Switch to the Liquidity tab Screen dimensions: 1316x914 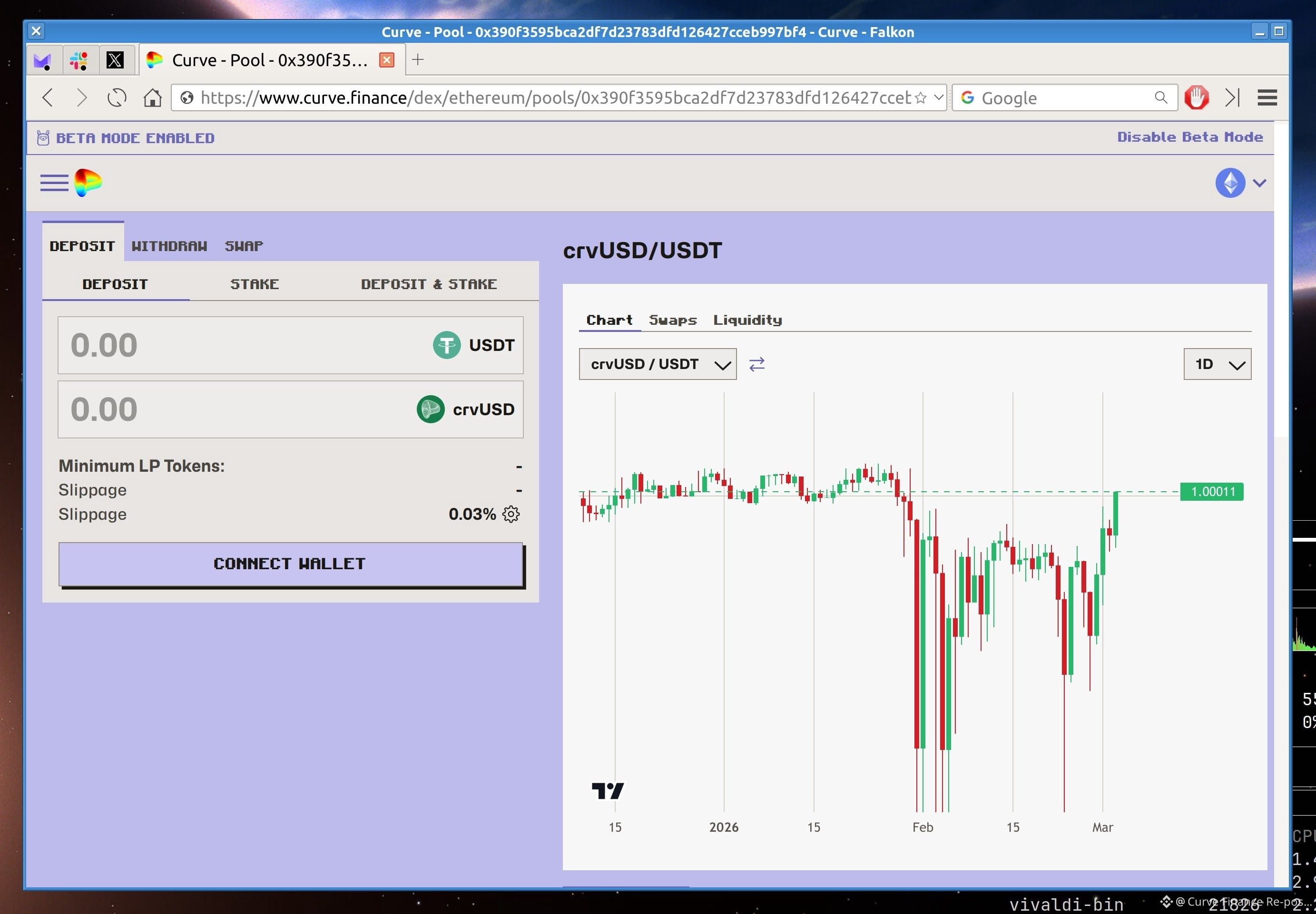coord(747,320)
